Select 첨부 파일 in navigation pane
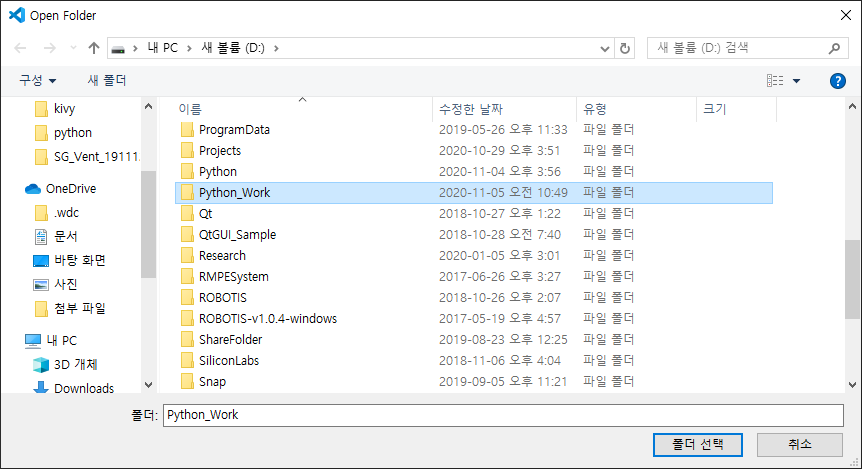 pyautogui.click(x=80, y=309)
